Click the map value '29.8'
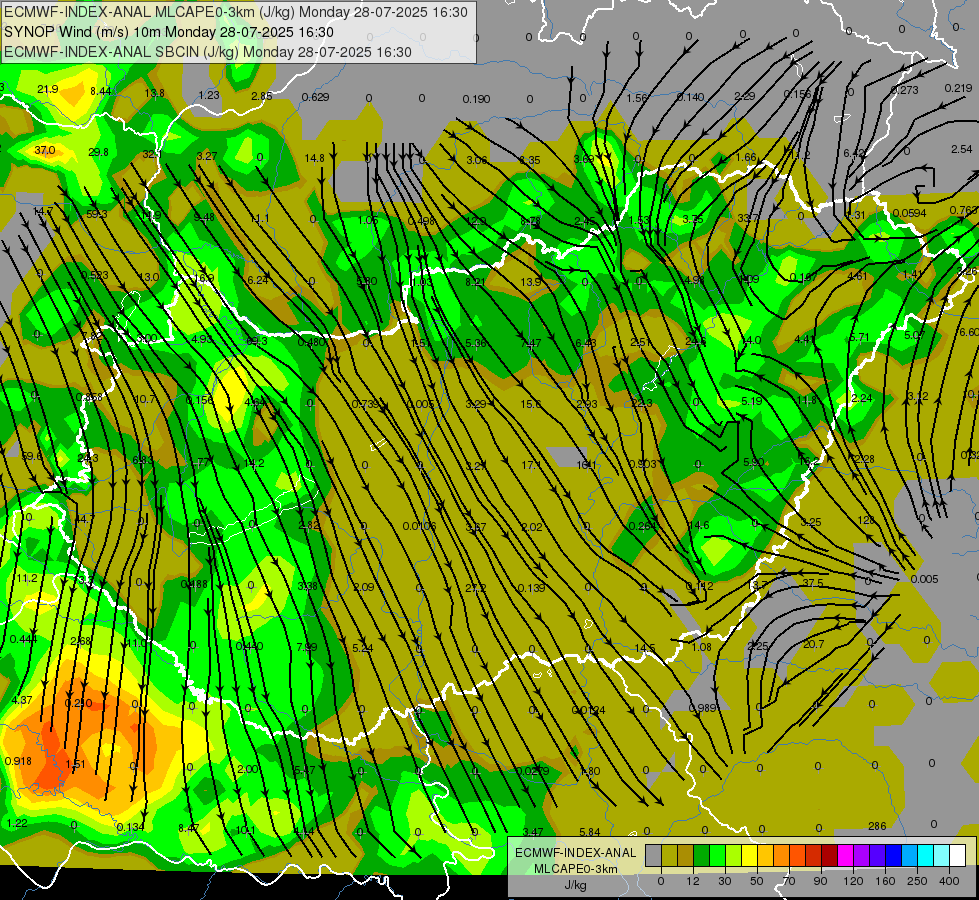The image size is (979, 900). click(98, 152)
